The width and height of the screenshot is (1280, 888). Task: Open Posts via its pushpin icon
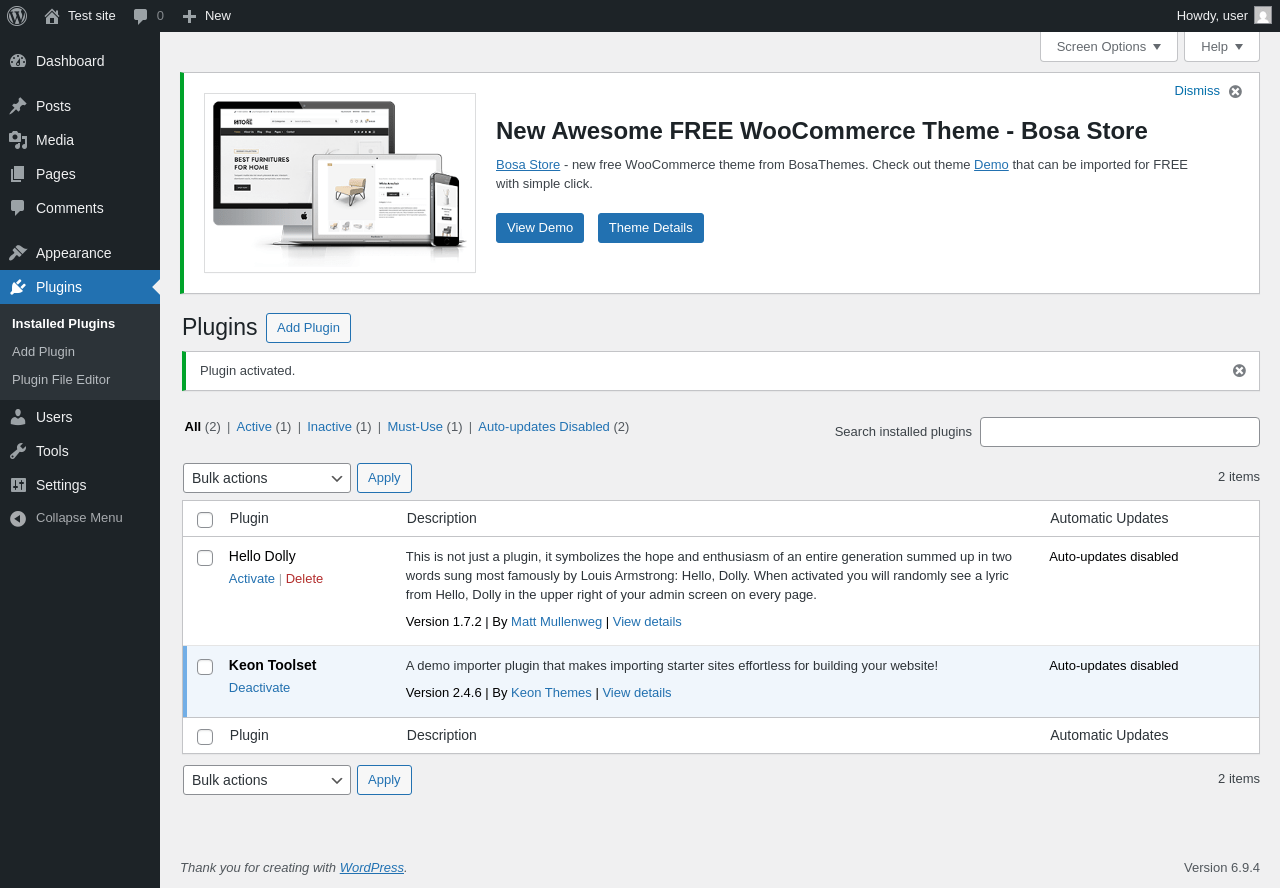click(x=18, y=106)
